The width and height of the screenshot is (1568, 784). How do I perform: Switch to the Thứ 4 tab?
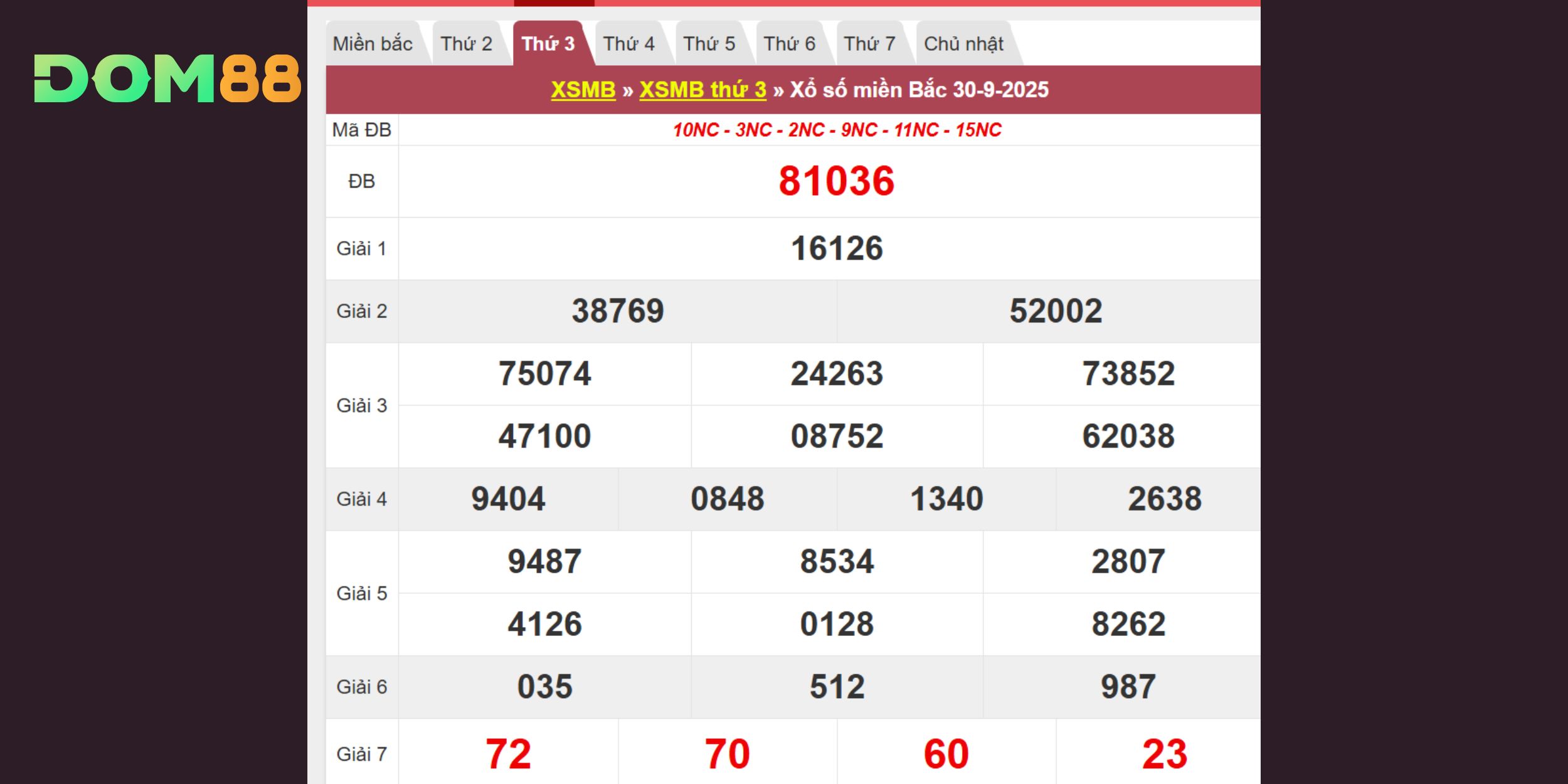628,44
